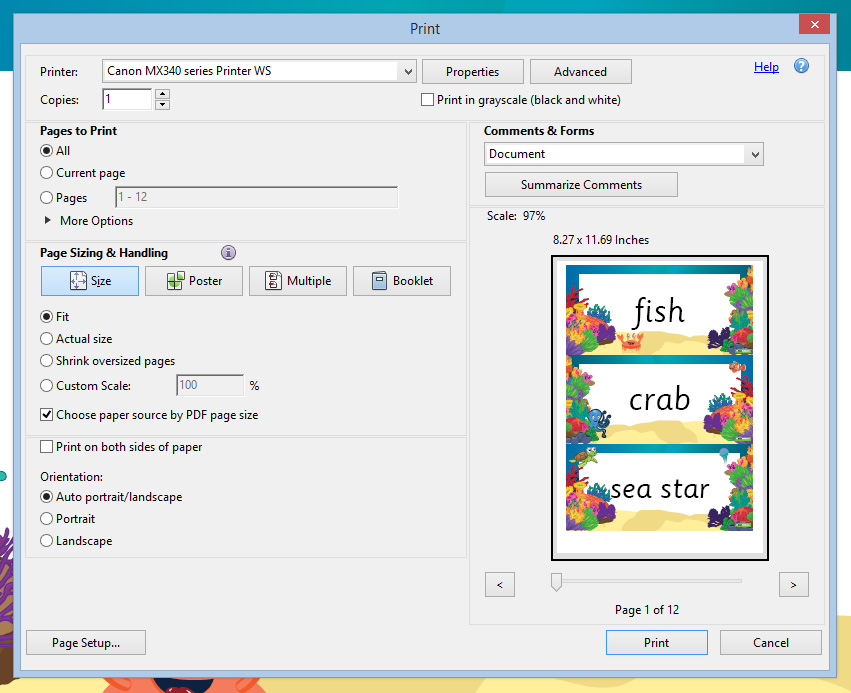Select the Pages range radio button
Screen dimensions: 851x693
point(47,198)
